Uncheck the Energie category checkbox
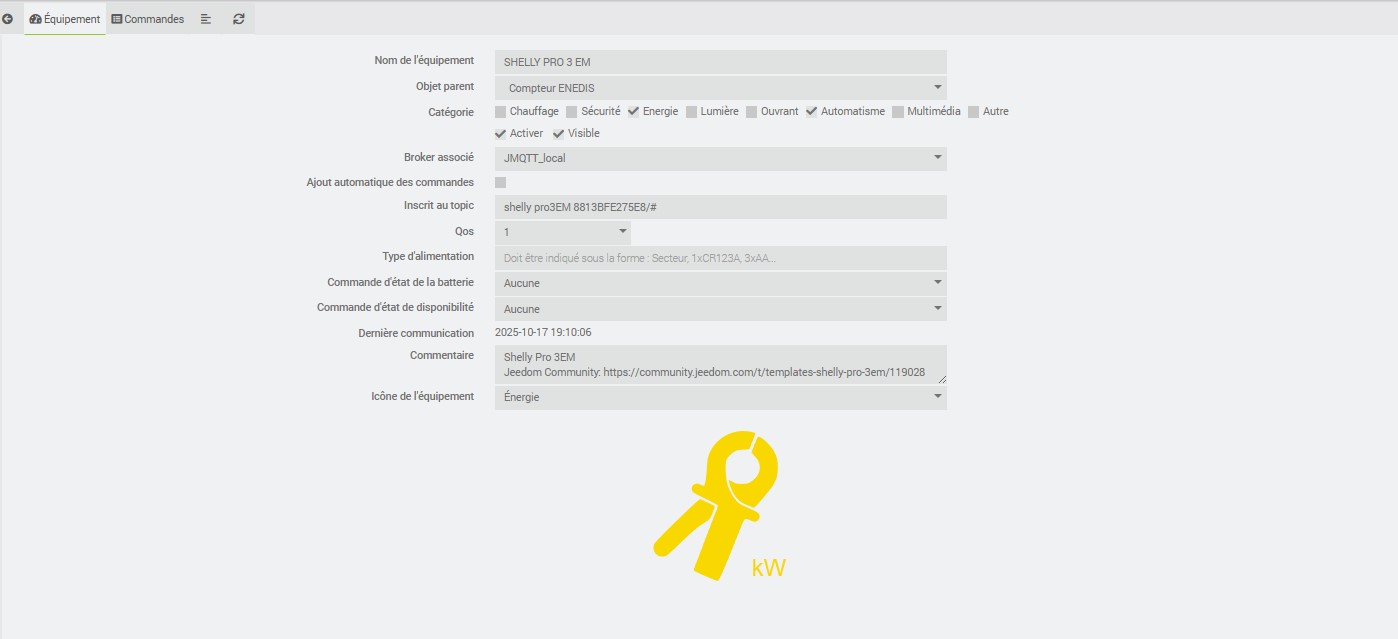The height and width of the screenshot is (639, 1398). (x=633, y=112)
